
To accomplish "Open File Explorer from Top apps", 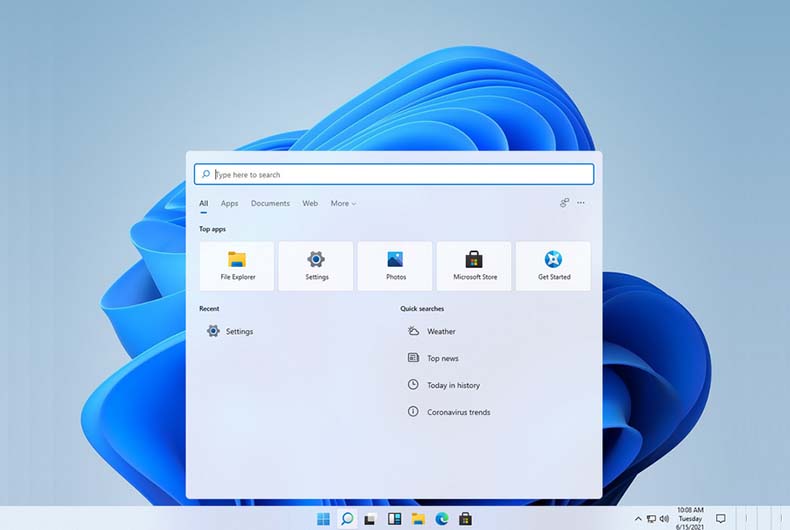I will 237,265.
